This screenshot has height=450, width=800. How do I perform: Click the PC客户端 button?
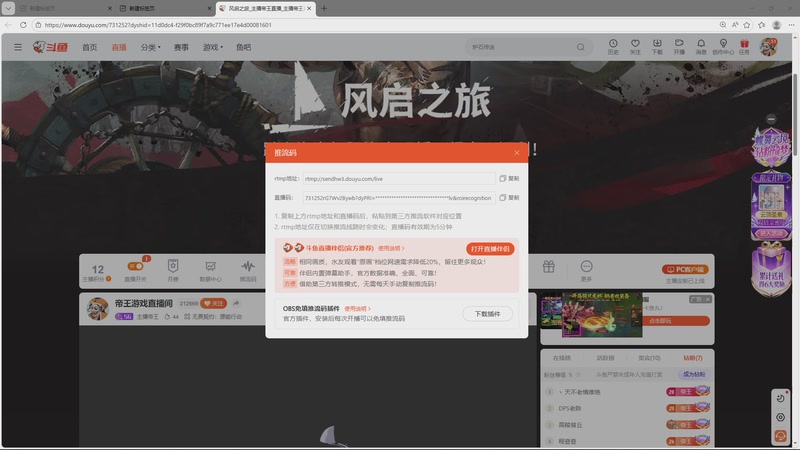[x=685, y=269]
